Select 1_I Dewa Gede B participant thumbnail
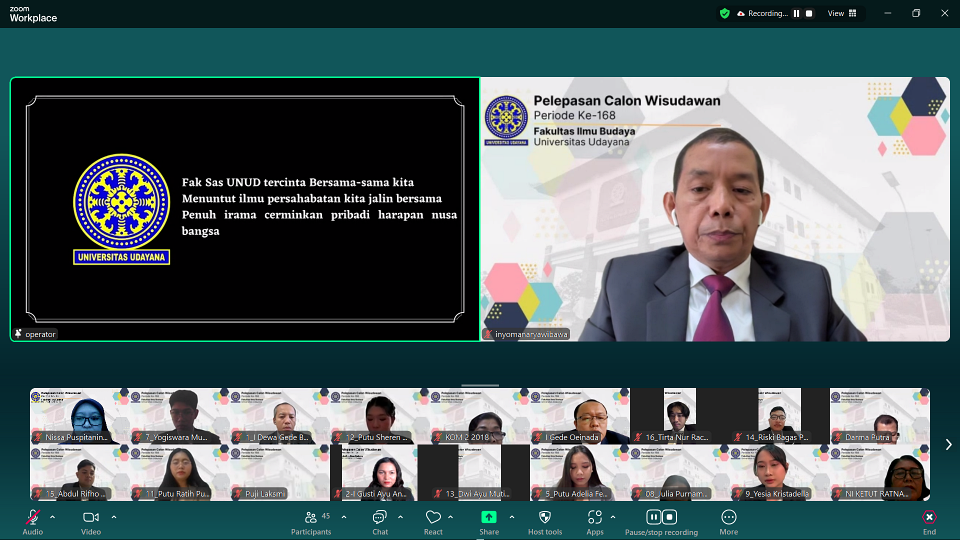Image resolution: width=960 pixels, height=540 pixels. pos(279,416)
